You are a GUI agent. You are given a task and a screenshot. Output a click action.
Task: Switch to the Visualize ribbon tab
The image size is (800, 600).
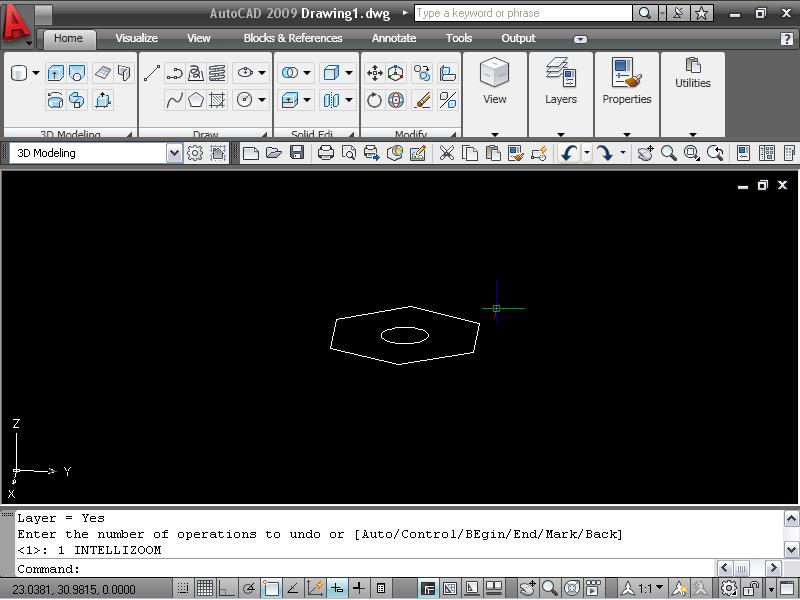pos(136,38)
